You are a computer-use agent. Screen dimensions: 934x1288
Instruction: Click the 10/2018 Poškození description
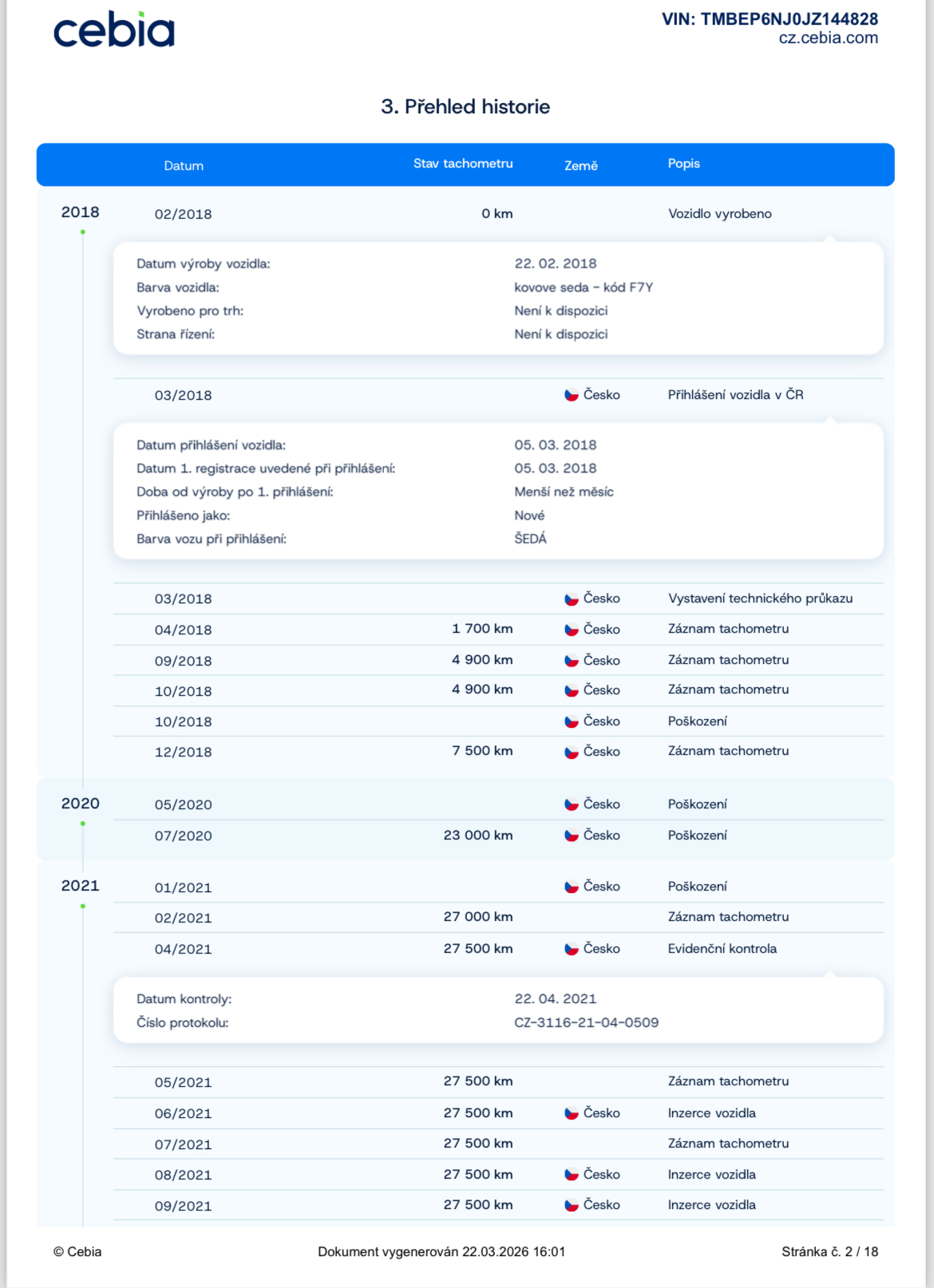697,721
